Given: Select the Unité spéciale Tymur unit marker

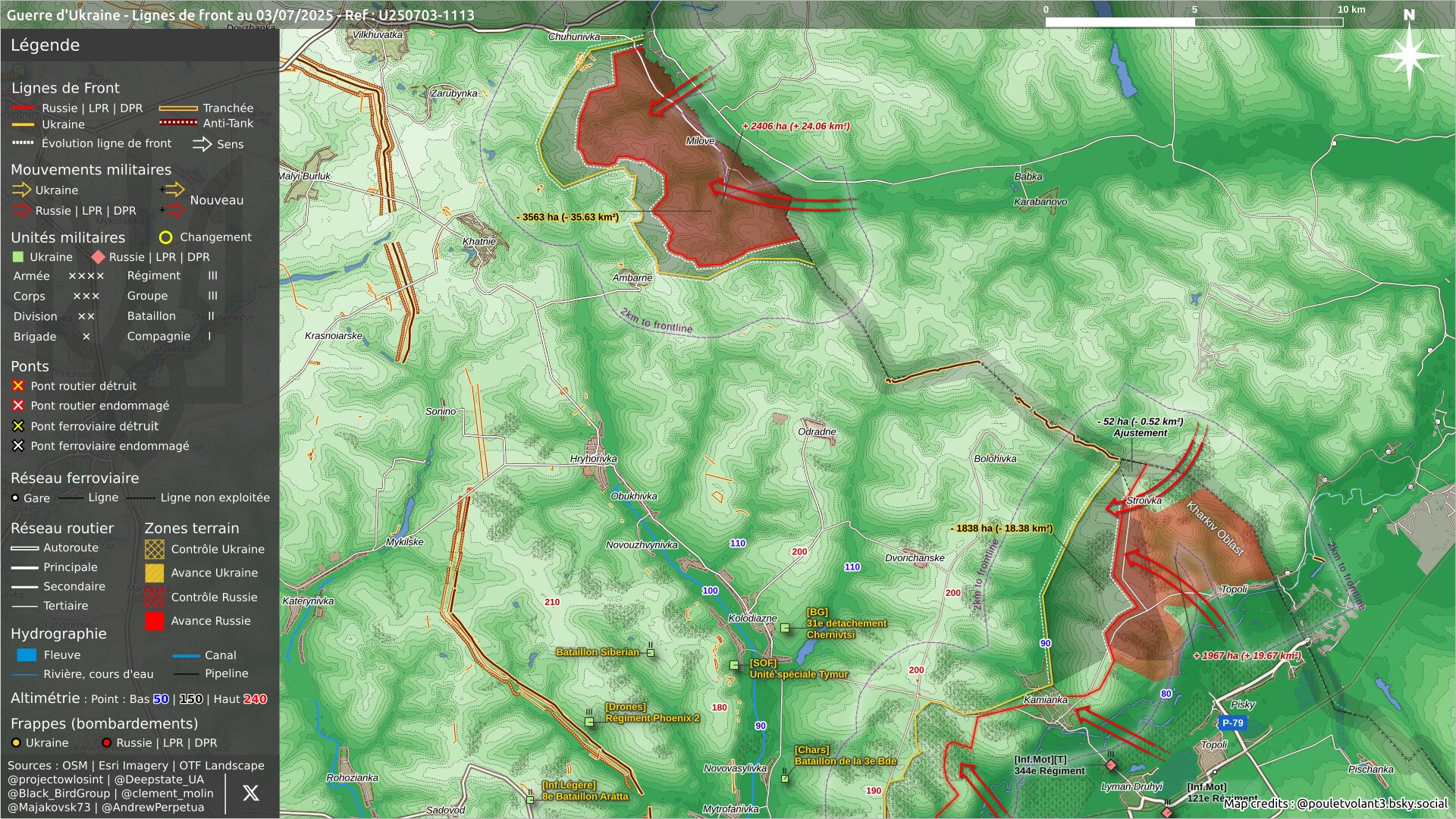Looking at the screenshot, I should pos(733,665).
